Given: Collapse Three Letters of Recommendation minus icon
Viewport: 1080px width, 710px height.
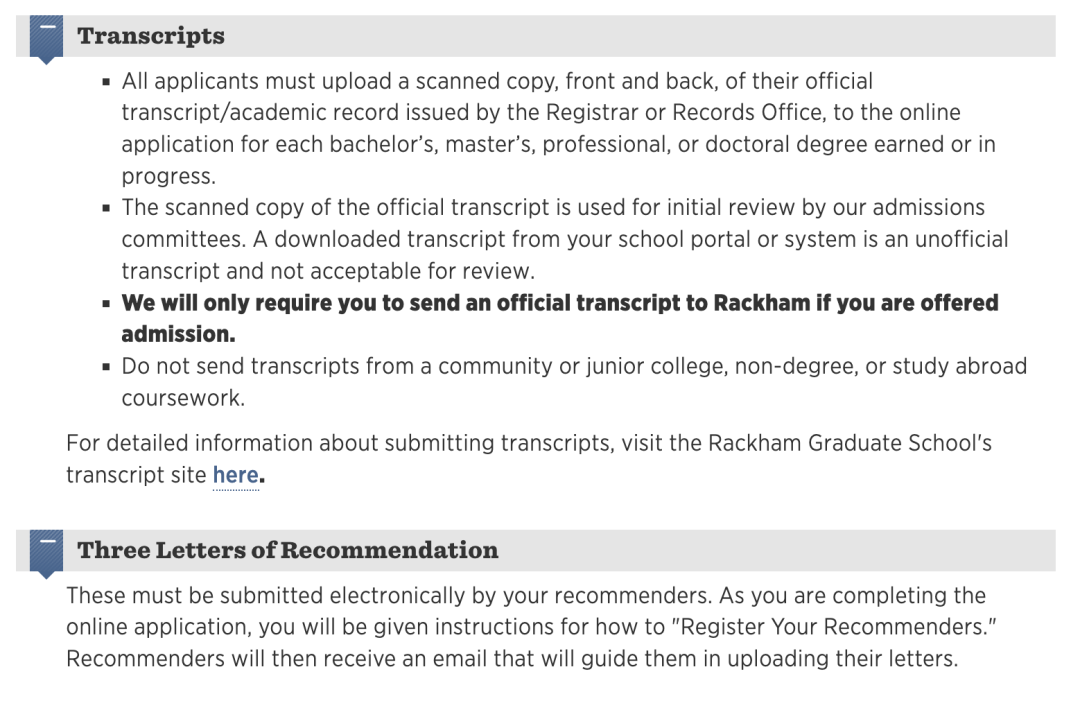Looking at the screenshot, I should (46, 553).
